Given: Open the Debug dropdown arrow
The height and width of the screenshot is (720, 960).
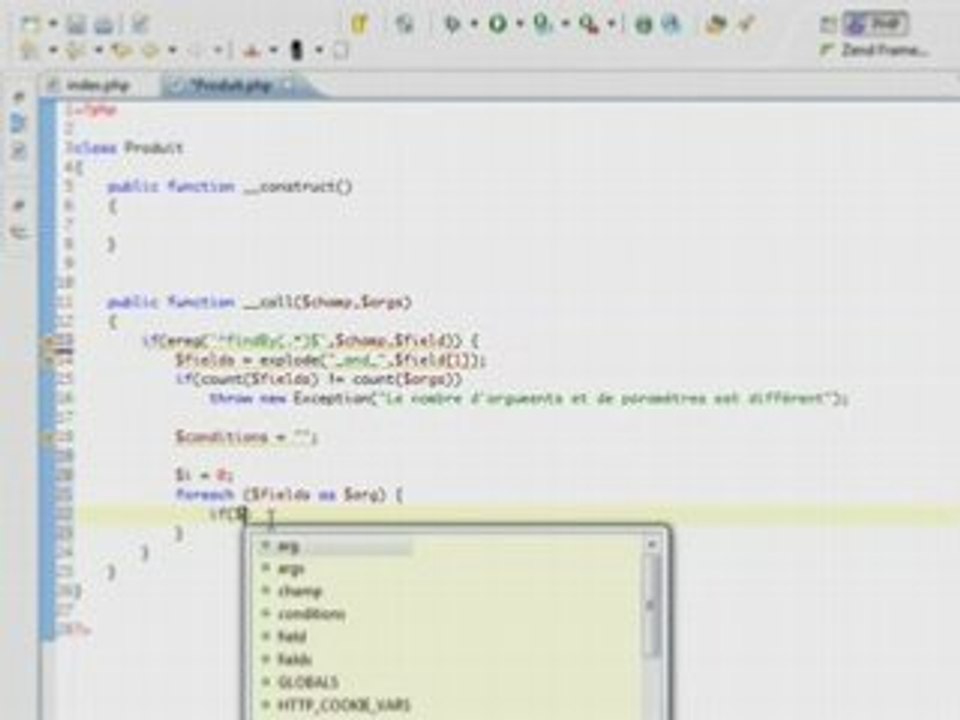Looking at the screenshot, I should click(474, 24).
